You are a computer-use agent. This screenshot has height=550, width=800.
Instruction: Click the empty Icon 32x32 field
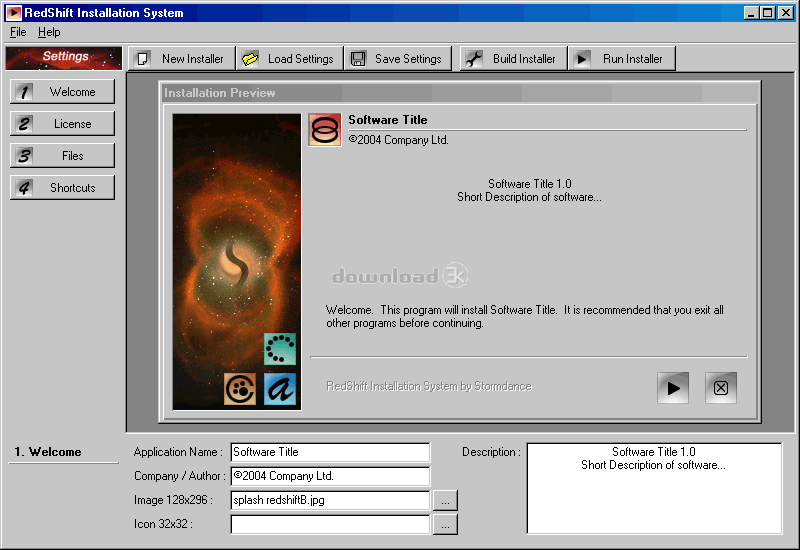click(x=330, y=524)
